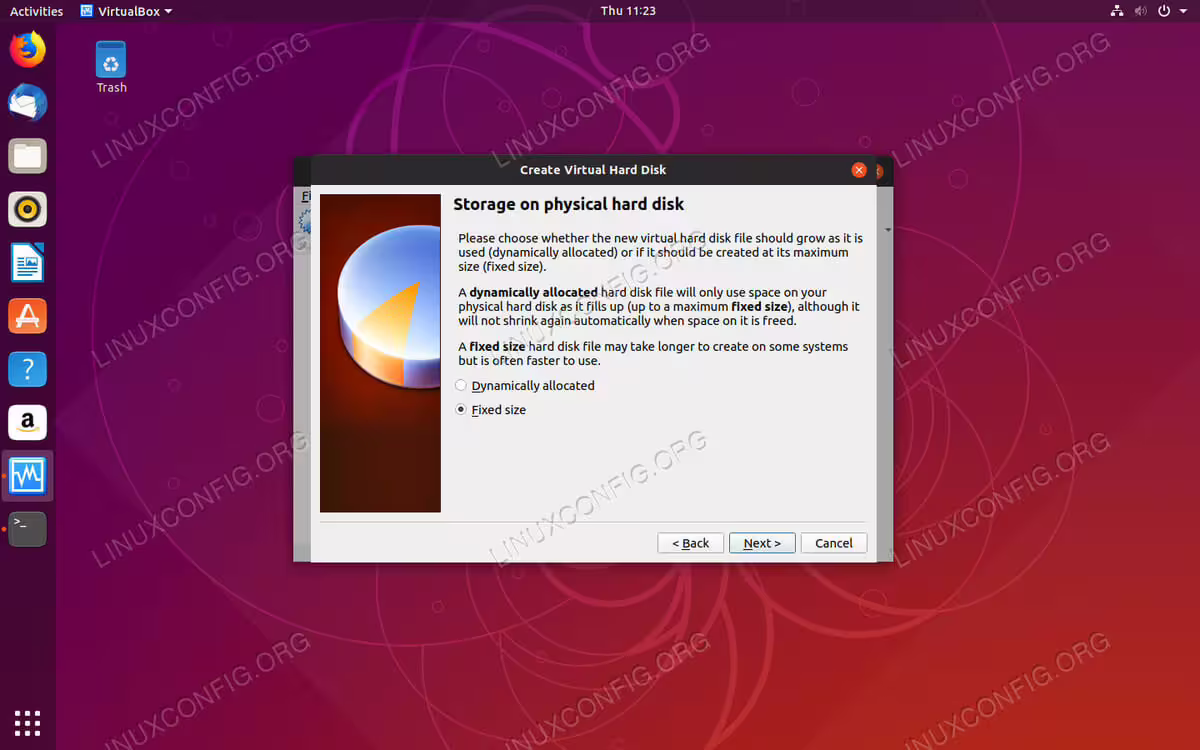Cancel the Create Virtual Hard Disk dialog

[834, 543]
